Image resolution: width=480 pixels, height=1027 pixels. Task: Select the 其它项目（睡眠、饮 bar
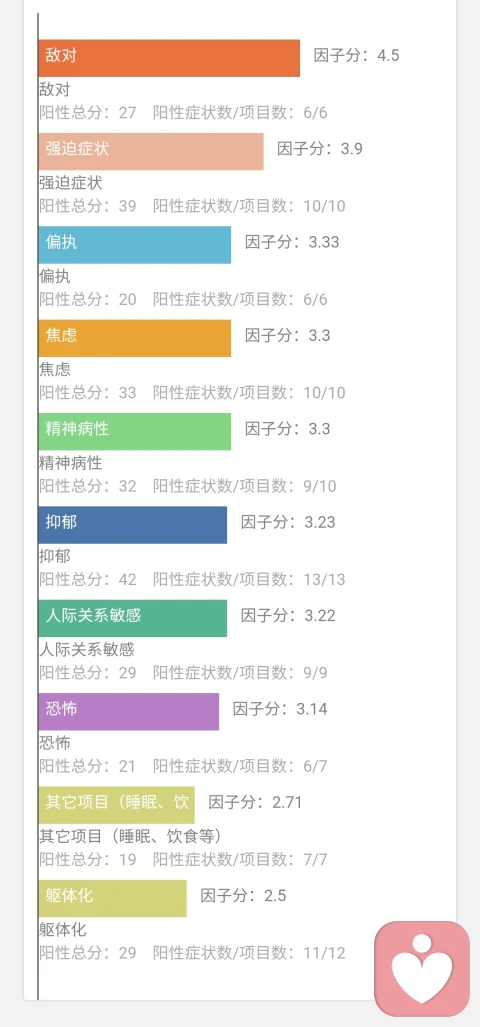(117, 805)
